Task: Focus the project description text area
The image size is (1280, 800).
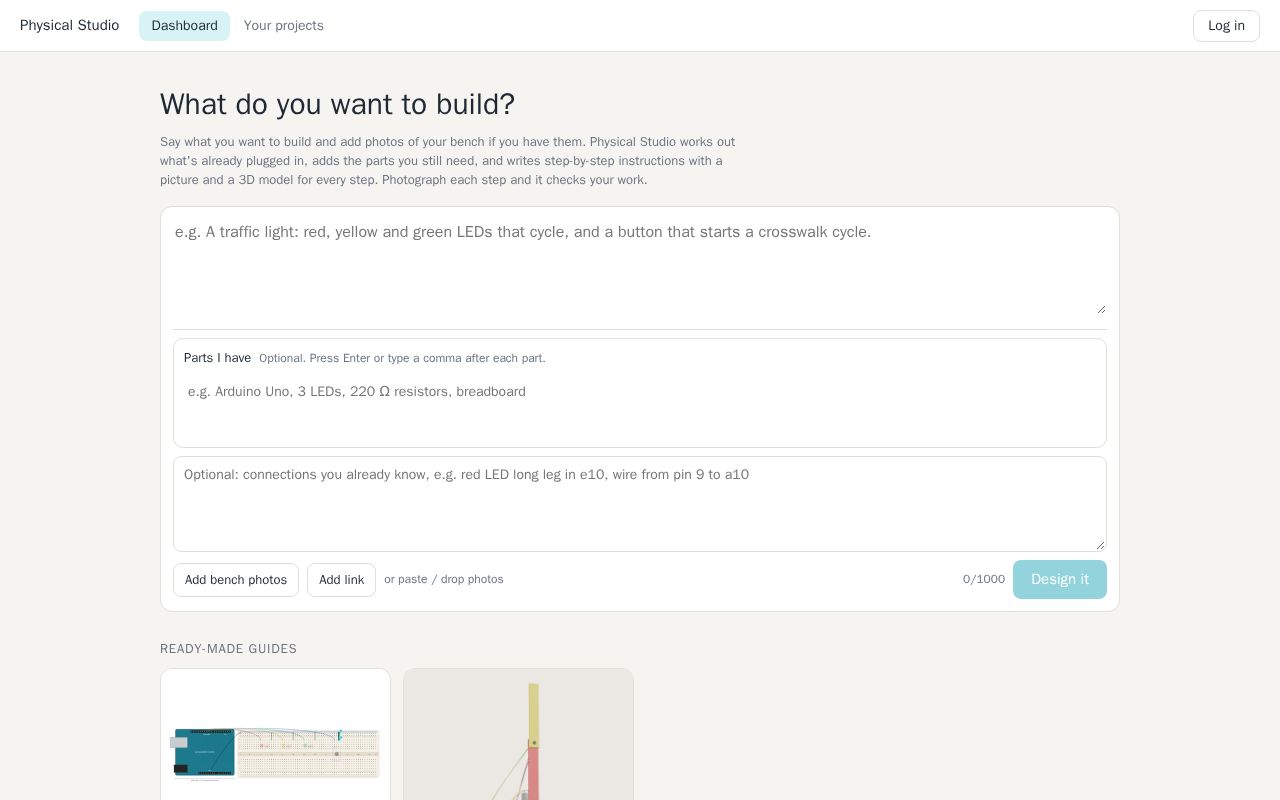Action: tap(640, 267)
